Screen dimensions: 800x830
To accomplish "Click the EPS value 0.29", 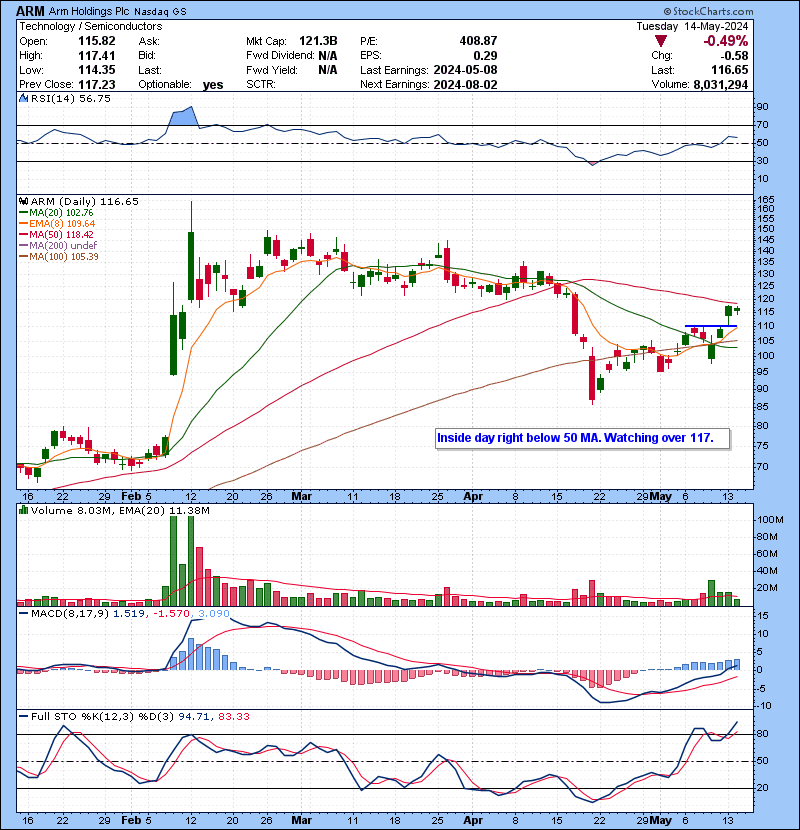I will click(485, 56).
